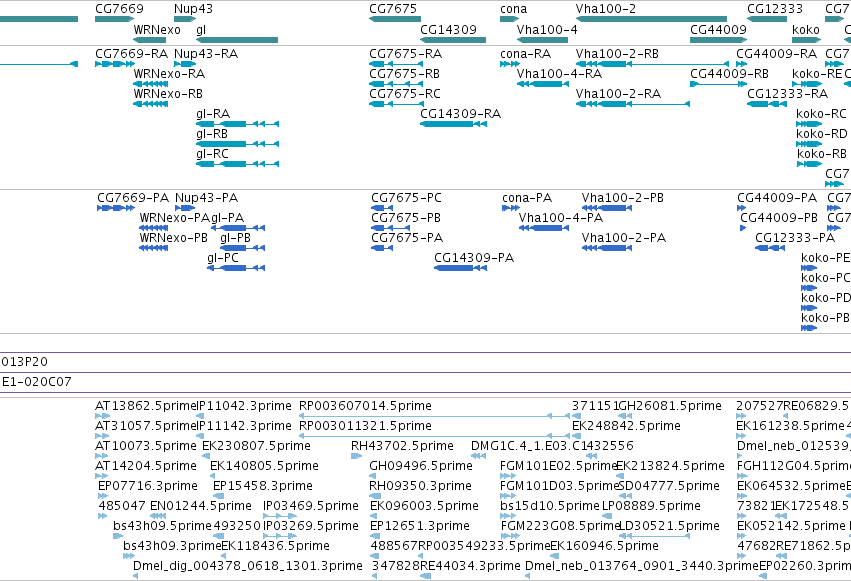Click the Vha100-2-RB transcript label
The image size is (851, 581).
pyautogui.click(x=617, y=54)
